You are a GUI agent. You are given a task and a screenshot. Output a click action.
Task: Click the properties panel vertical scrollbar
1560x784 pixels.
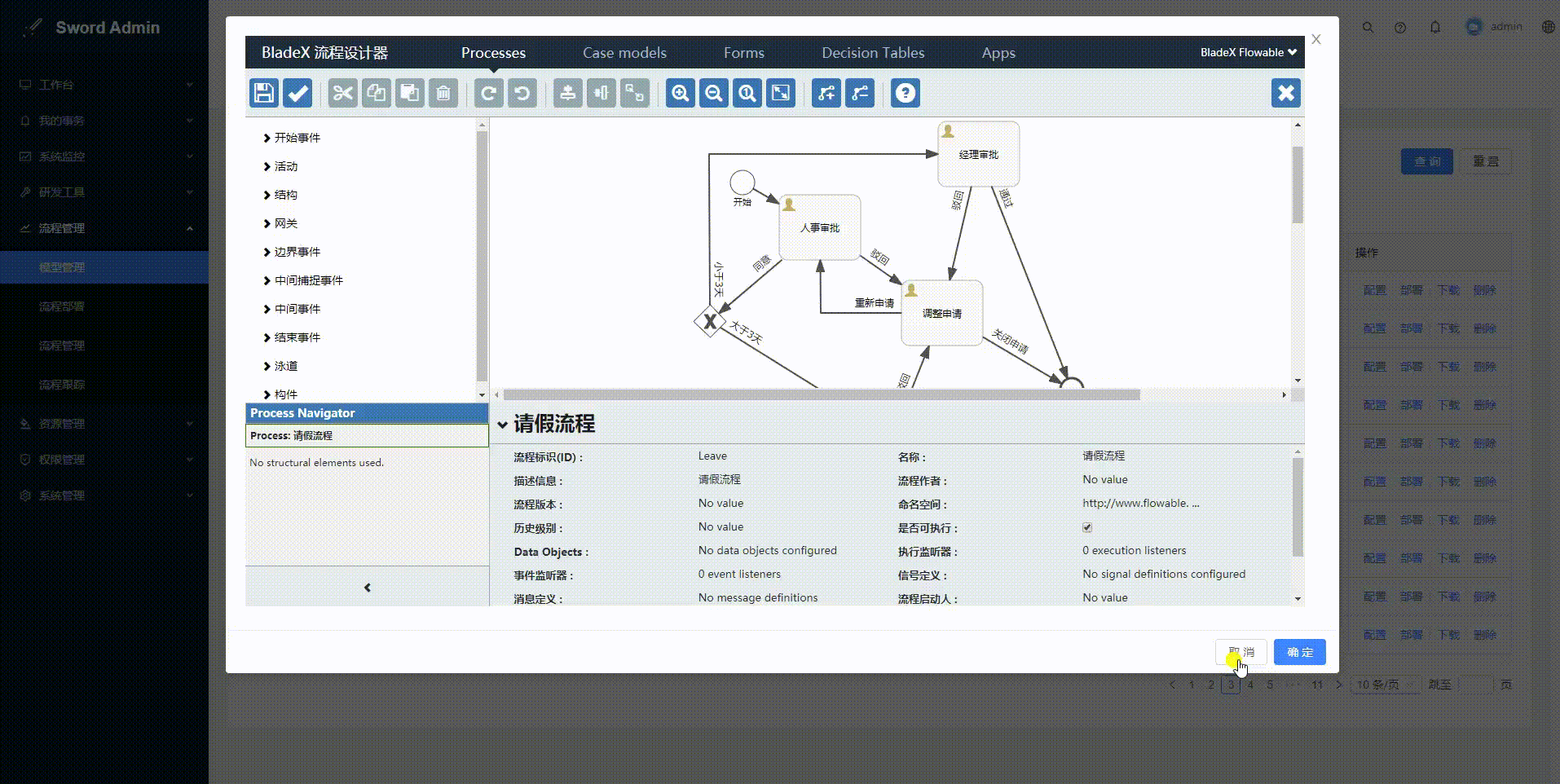(1298, 507)
